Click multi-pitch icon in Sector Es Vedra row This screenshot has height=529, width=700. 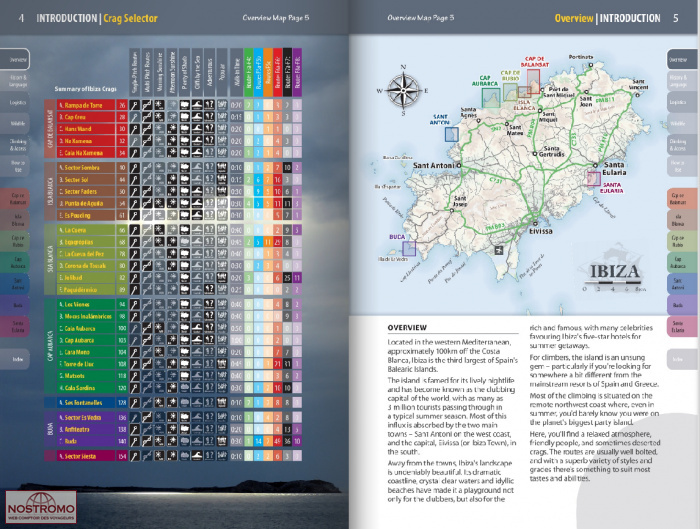pyautogui.click(x=147, y=417)
